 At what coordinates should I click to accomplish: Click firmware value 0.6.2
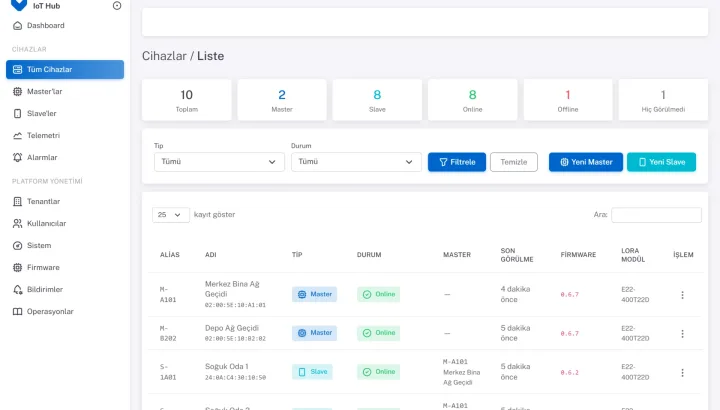(x=569, y=372)
